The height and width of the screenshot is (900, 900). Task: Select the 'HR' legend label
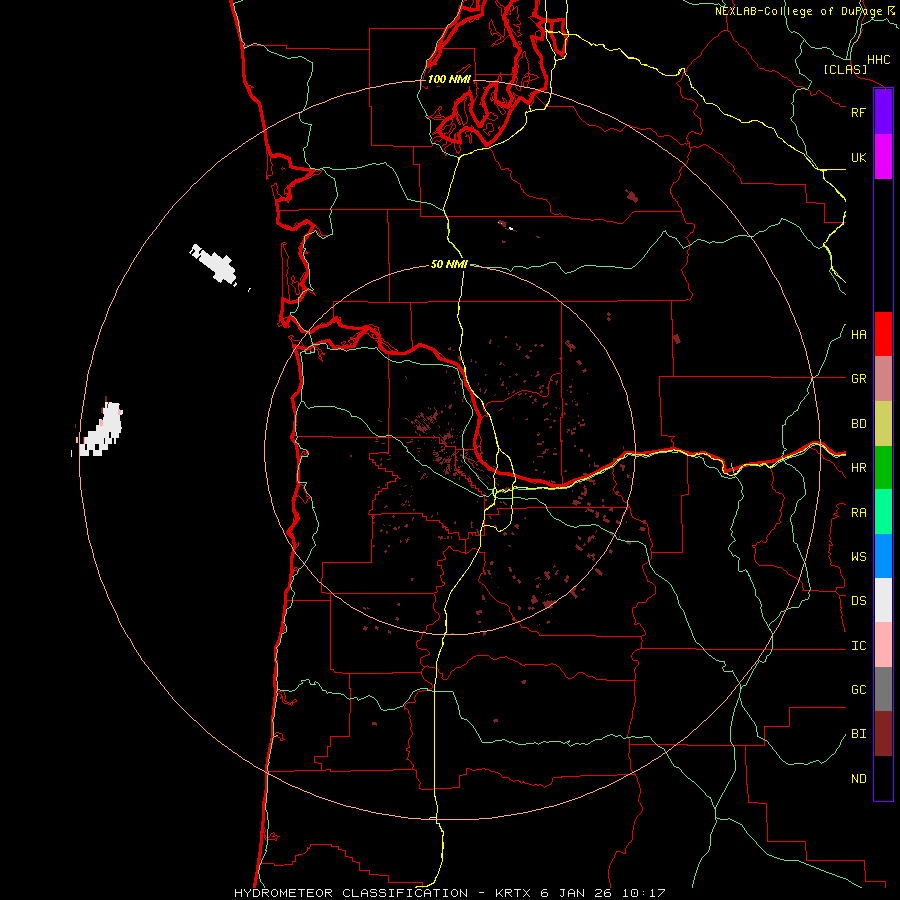[x=858, y=468]
